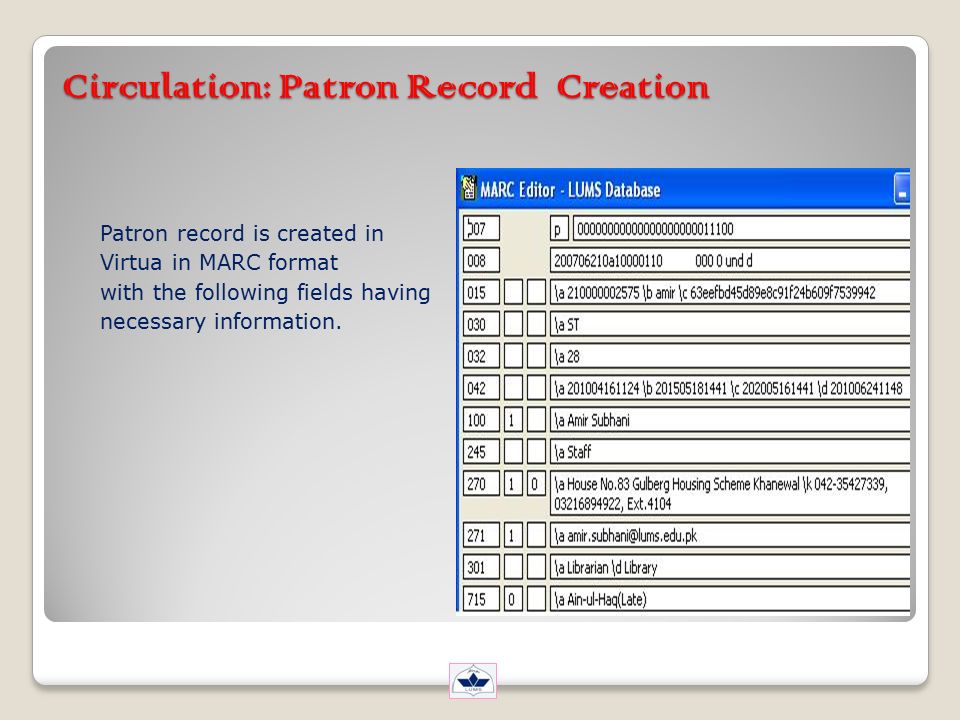
Task: Click the first indicator '1' in the 100 row
Action: click(513, 419)
